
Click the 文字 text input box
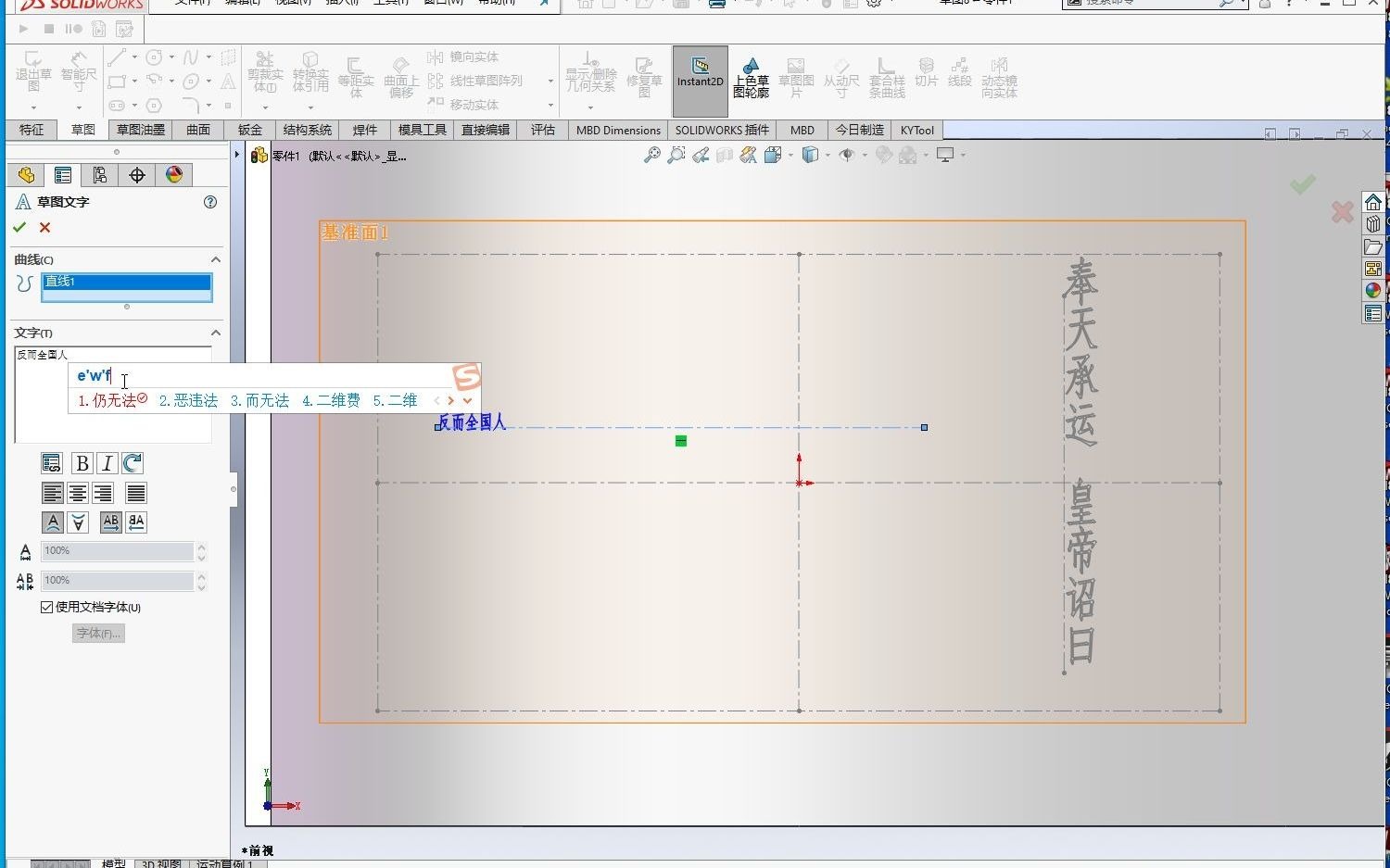(113, 395)
